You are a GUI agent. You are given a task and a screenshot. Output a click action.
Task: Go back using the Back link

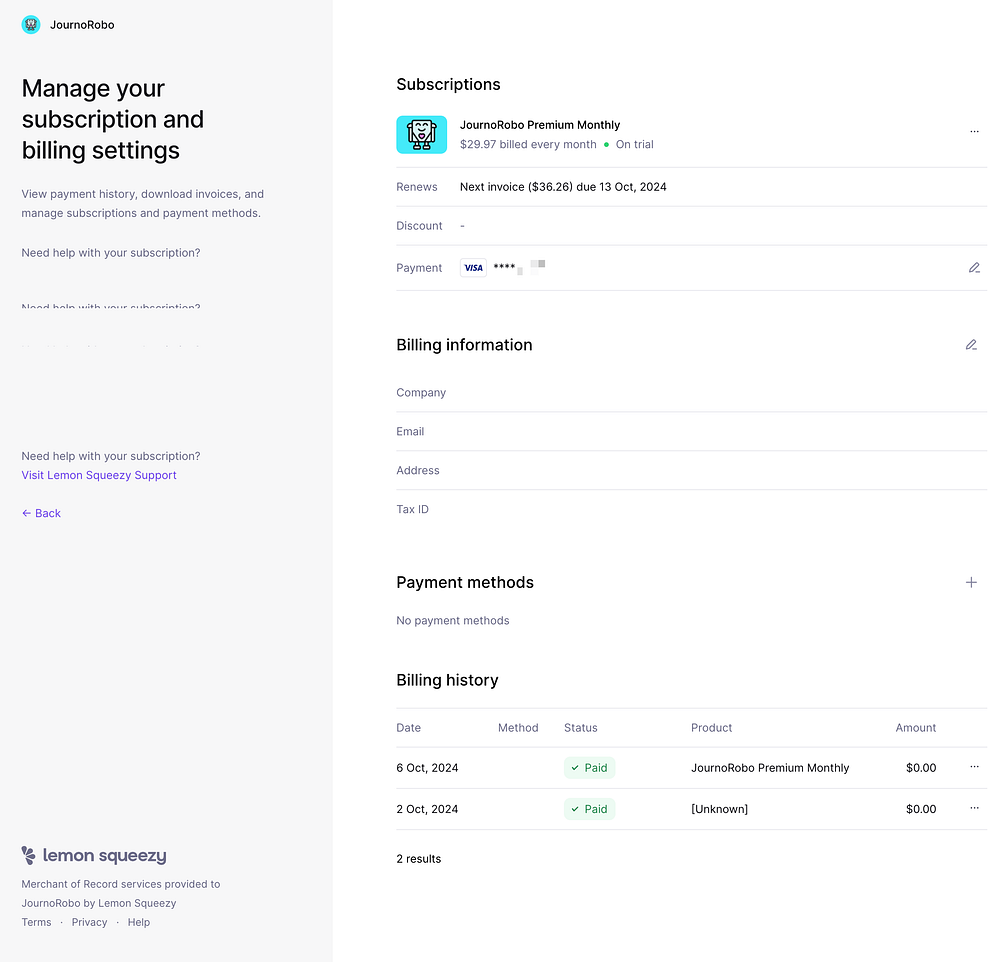coord(41,513)
